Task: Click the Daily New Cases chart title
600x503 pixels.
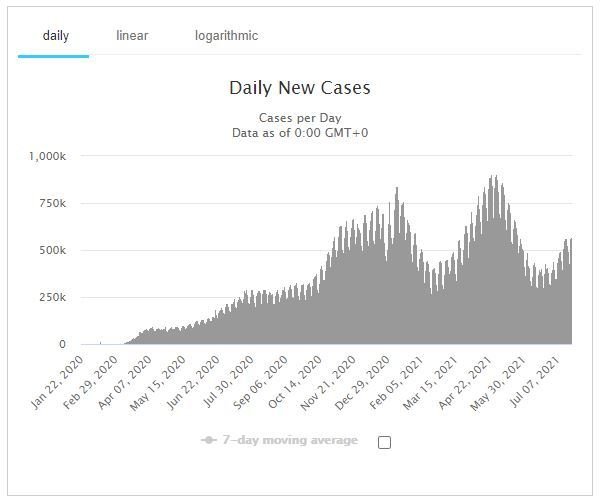Action: [x=300, y=88]
